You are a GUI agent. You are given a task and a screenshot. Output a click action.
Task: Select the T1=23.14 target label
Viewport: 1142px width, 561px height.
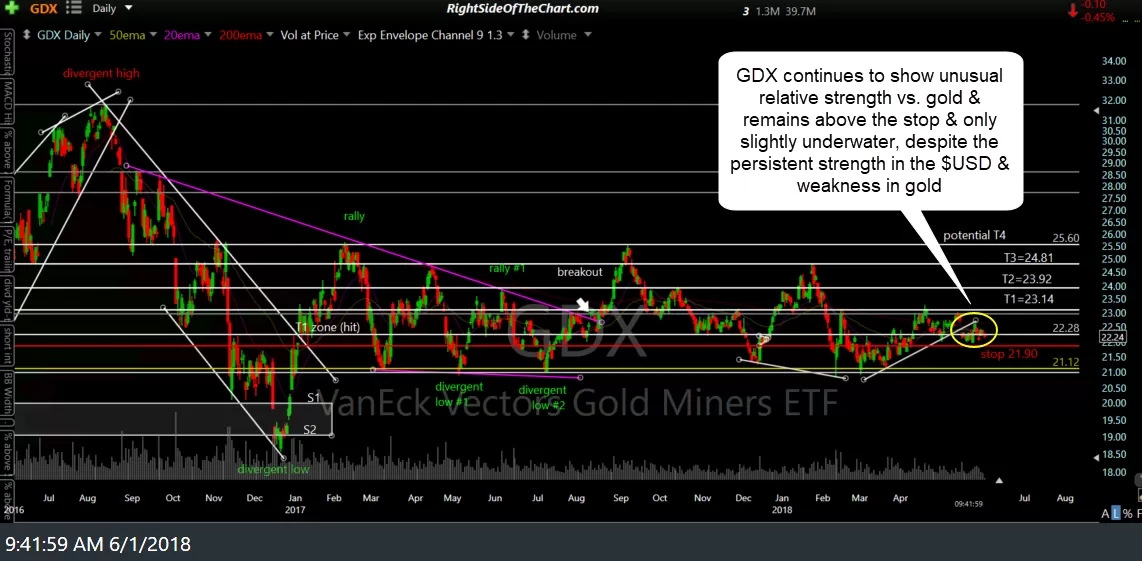click(x=1028, y=299)
